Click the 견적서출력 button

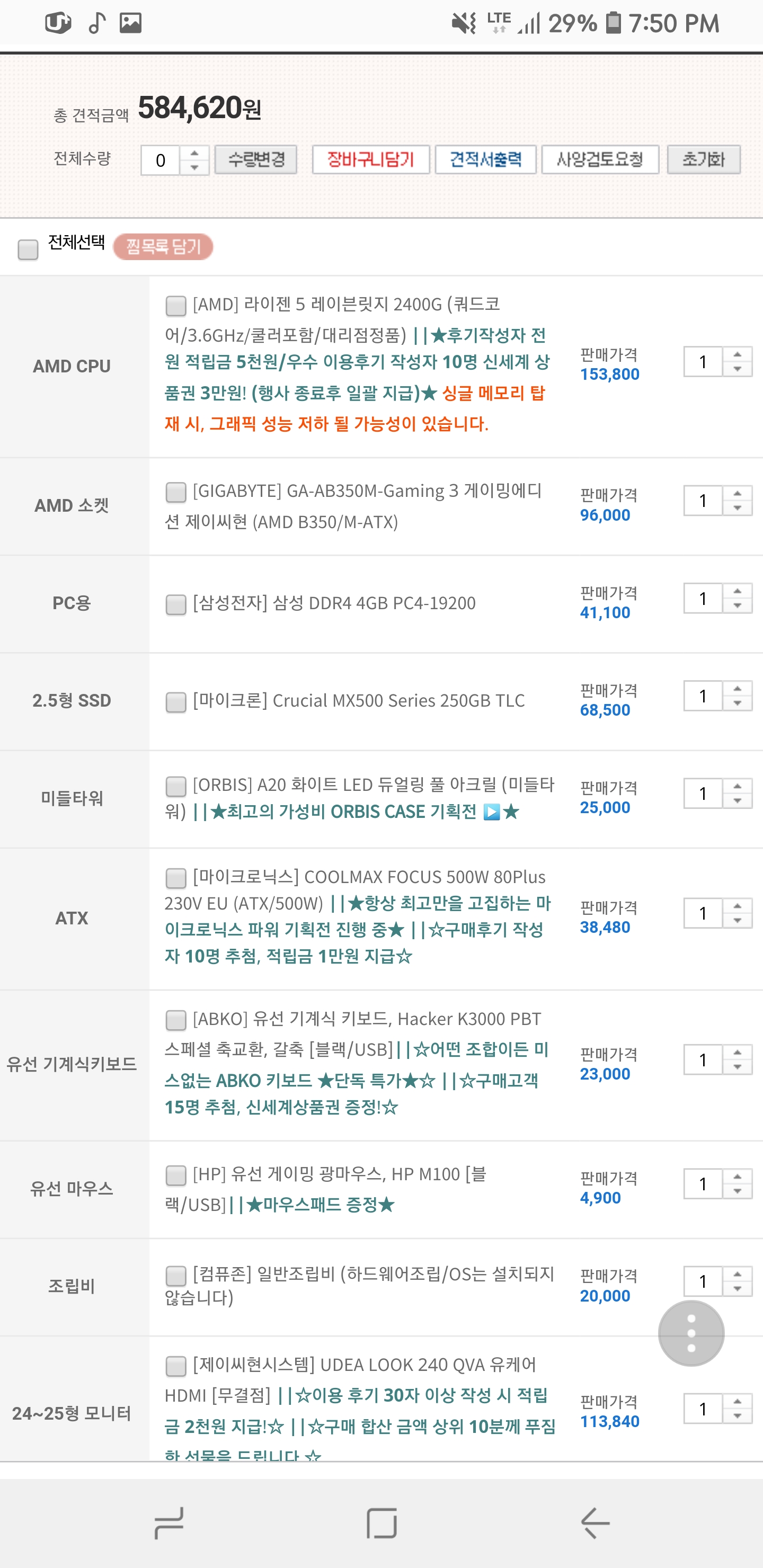point(485,159)
